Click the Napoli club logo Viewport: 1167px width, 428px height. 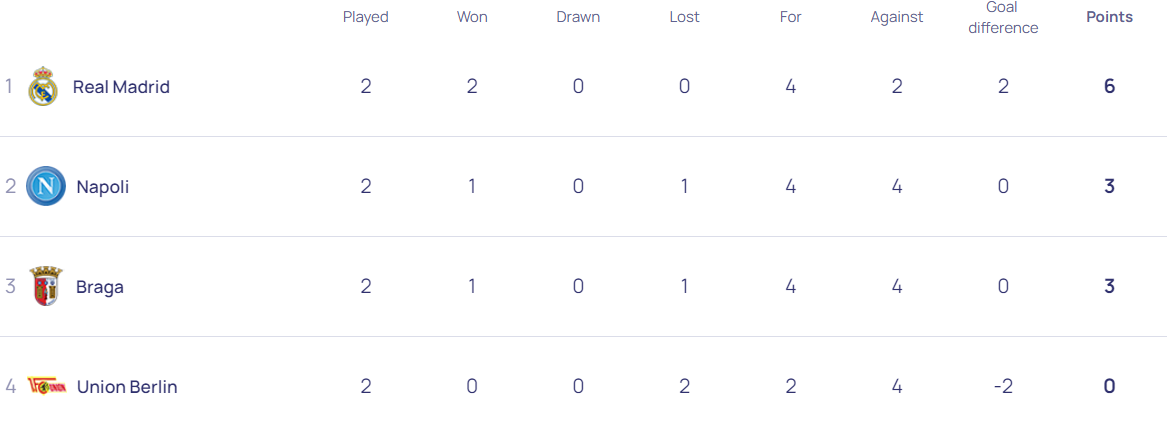coord(46,187)
